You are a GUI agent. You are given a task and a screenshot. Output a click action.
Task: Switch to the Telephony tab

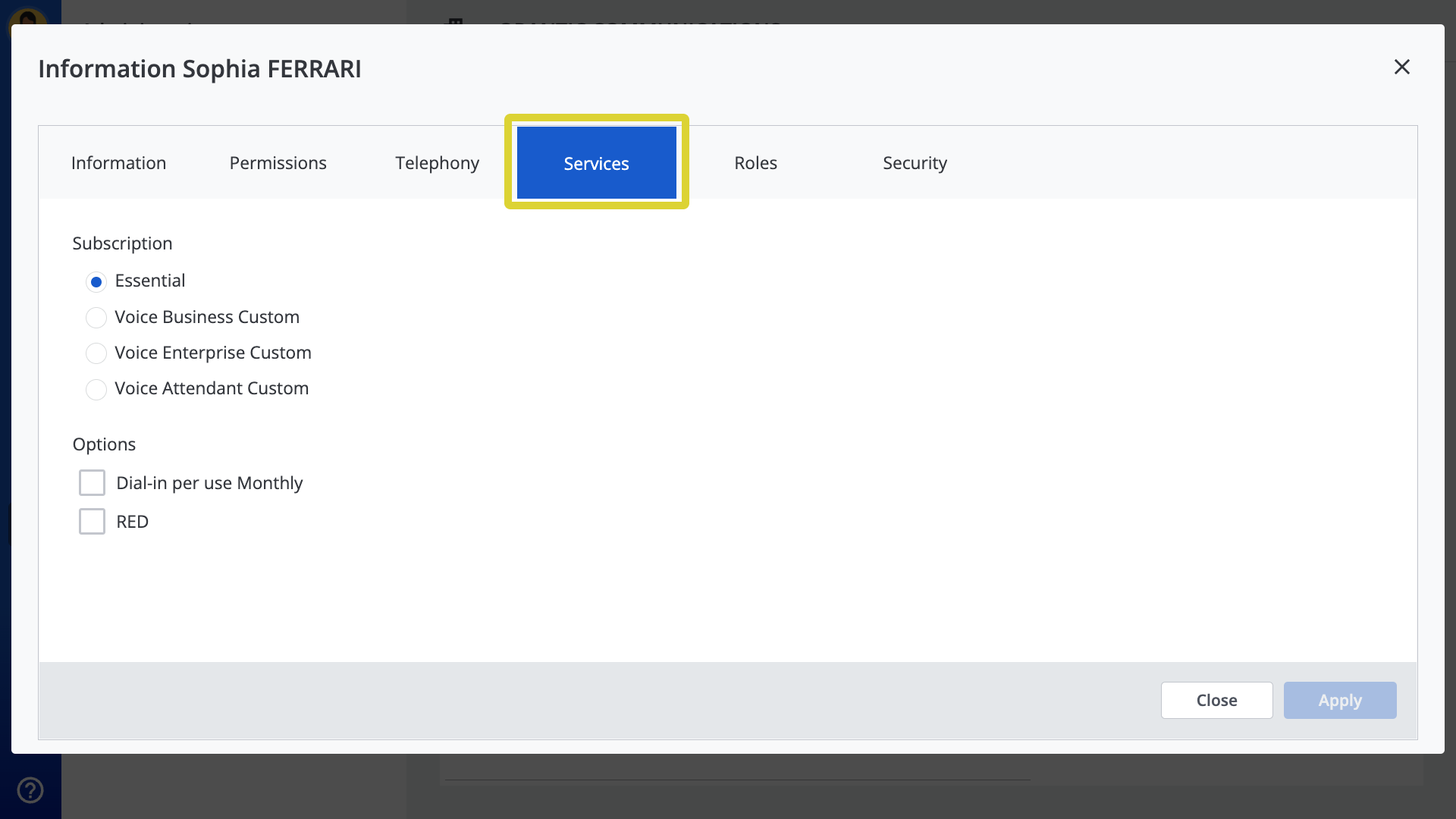437,162
